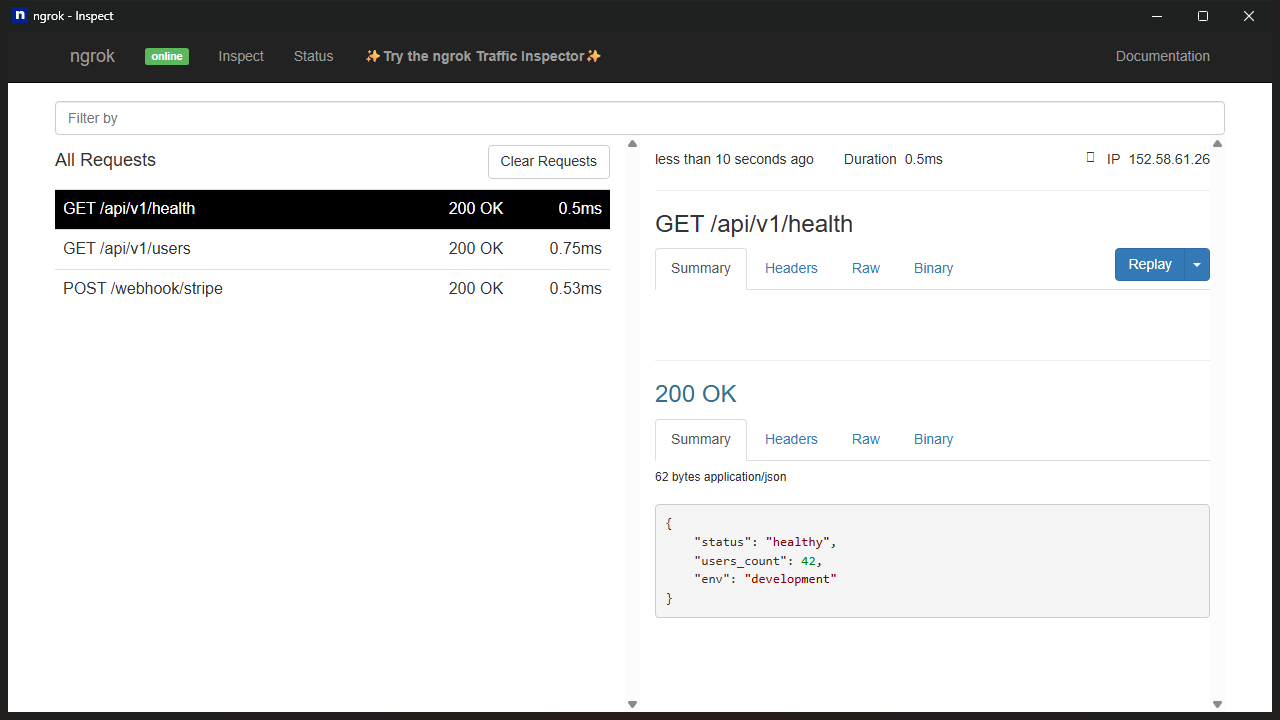The height and width of the screenshot is (720, 1280).
Task: Click the down arrow of details pane scrollbar
Action: [x=1217, y=704]
